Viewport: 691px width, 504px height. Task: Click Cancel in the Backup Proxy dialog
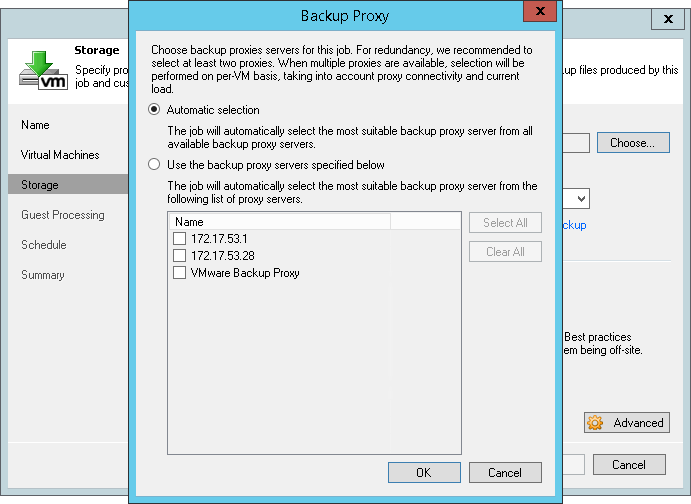click(x=505, y=473)
